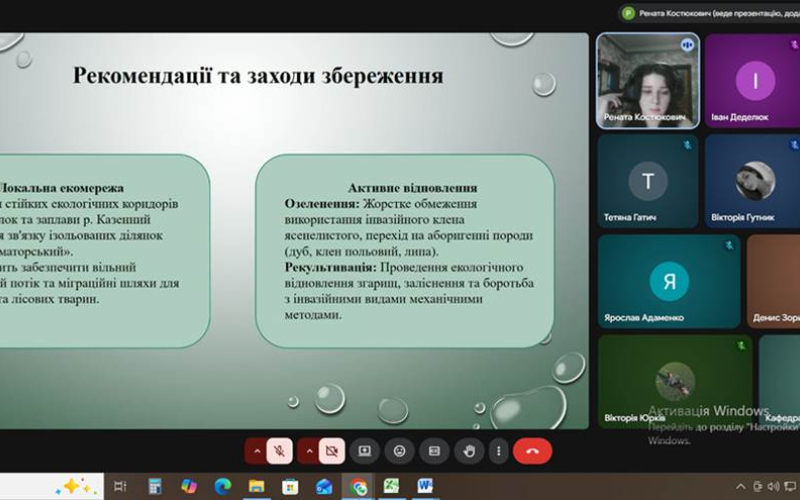Image resolution: width=800 pixels, height=500 pixels.
Task: Raise hand in the meeting
Action: pos(469,451)
